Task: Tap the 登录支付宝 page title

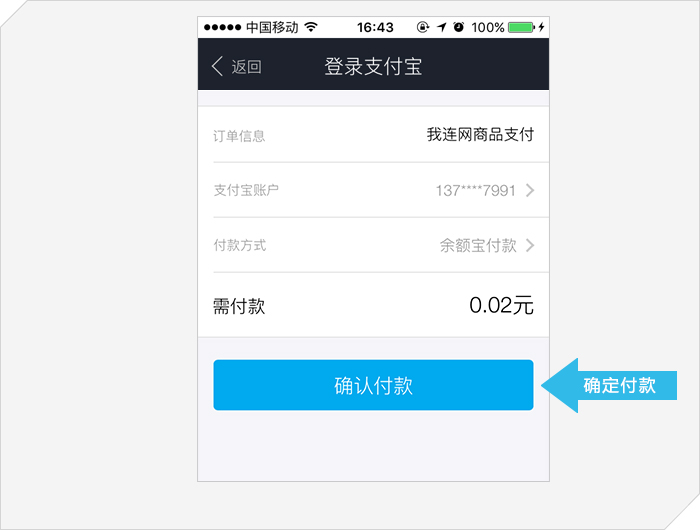Action: click(373, 67)
